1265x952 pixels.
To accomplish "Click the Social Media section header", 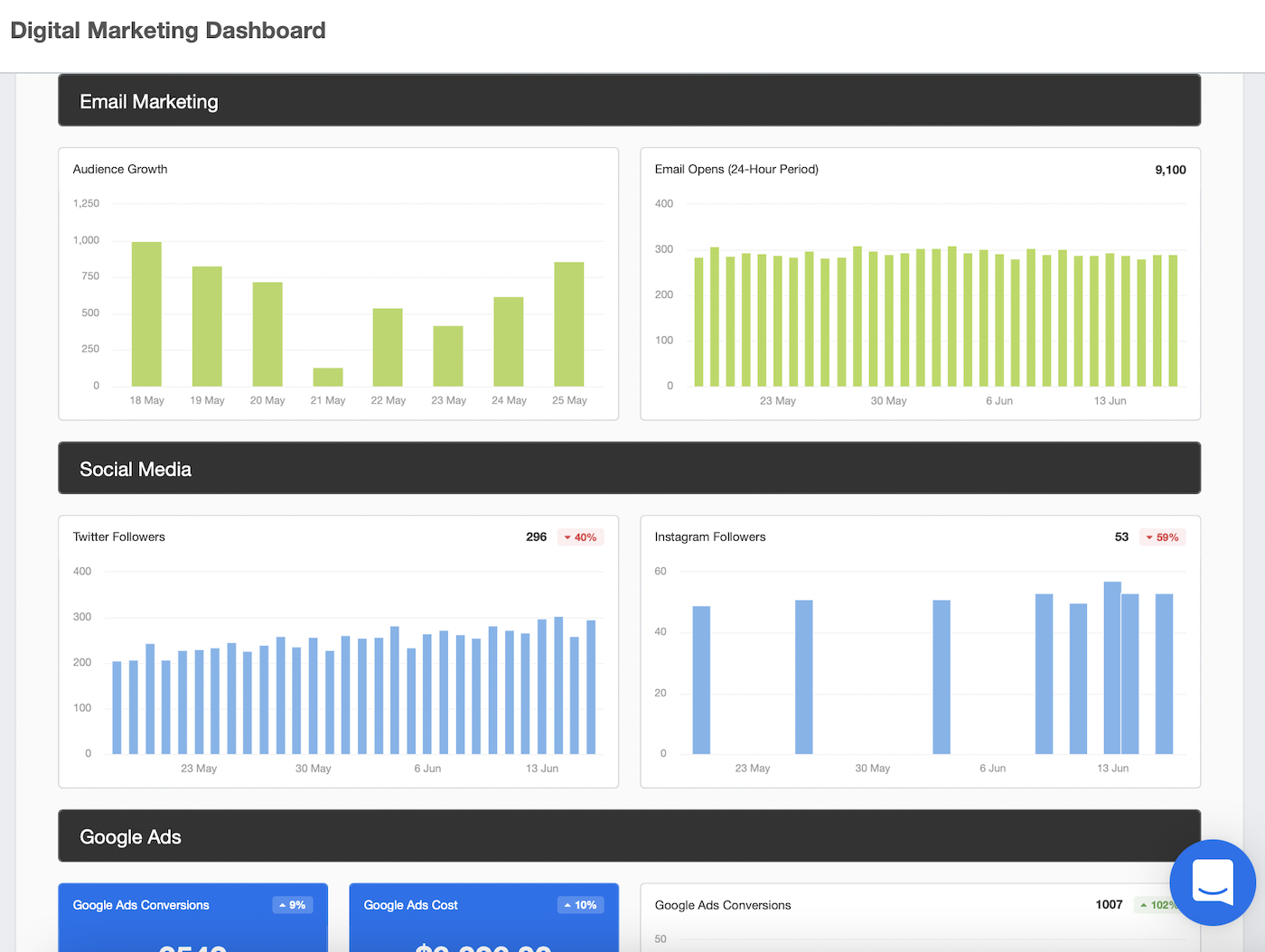I will (x=629, y=468).
